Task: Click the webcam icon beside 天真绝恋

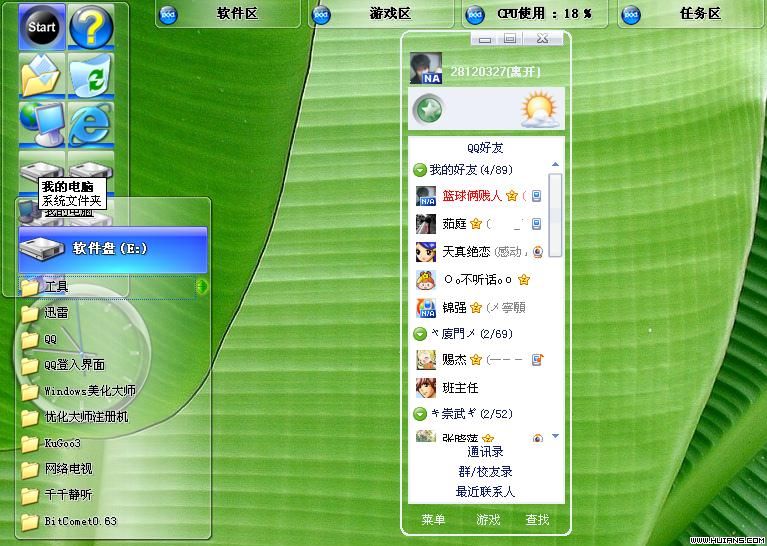Action: 538,252
